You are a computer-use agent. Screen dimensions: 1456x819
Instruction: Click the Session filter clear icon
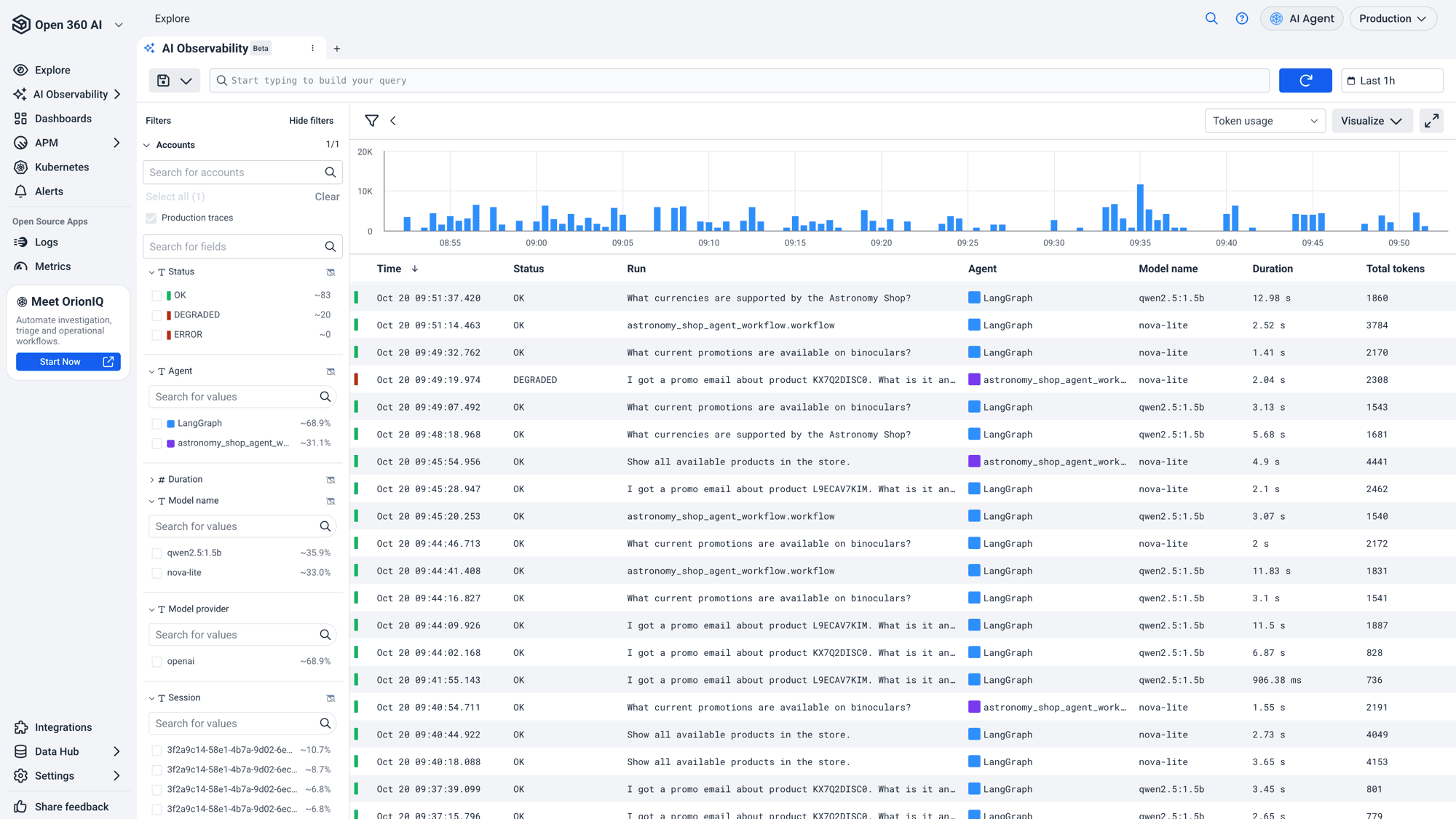pyautogui.click(x=331, y=698)
